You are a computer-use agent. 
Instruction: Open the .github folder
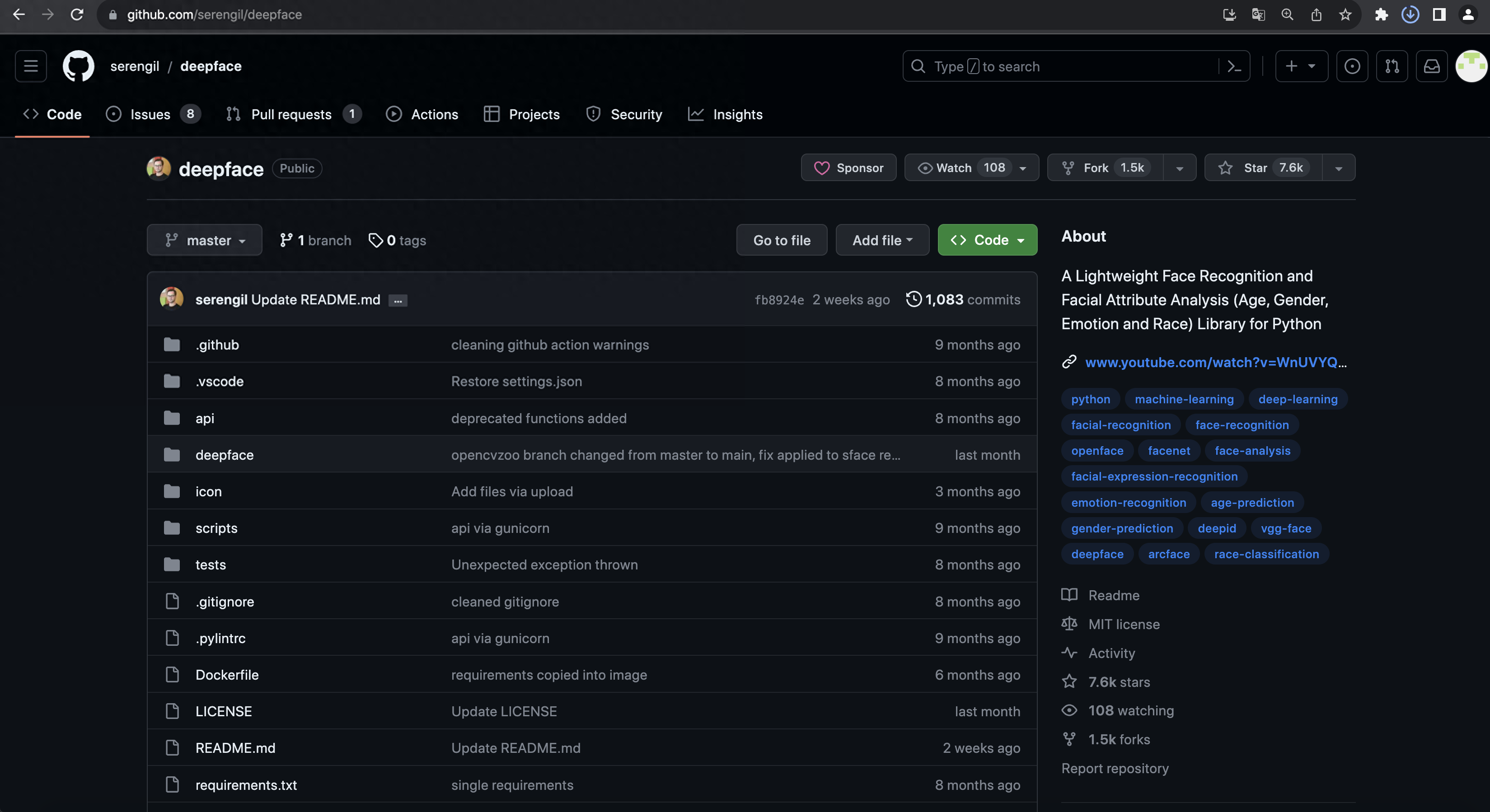[x=217, y=345]
